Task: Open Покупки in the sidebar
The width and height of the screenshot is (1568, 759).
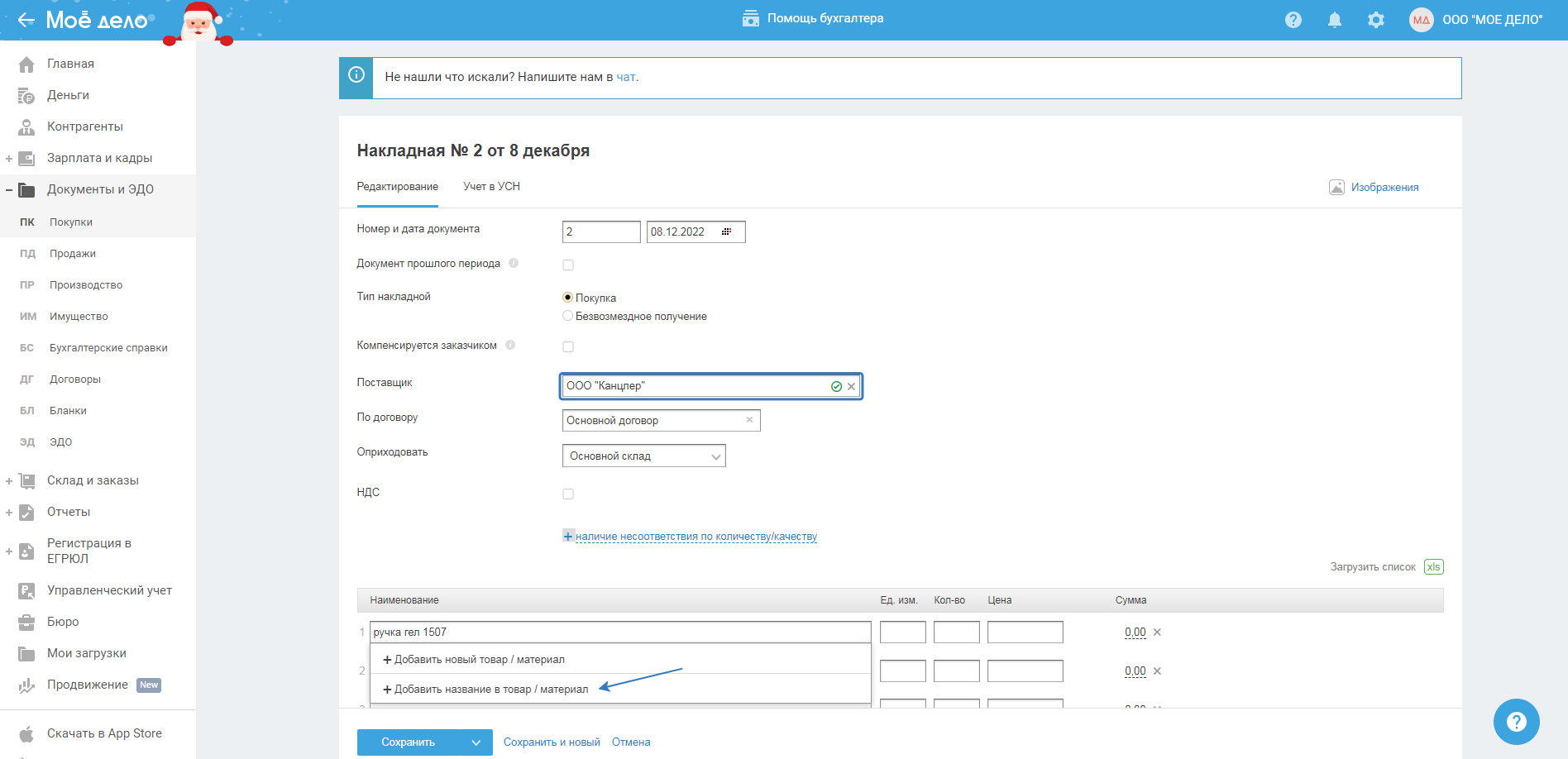Action: click(71, 222)
